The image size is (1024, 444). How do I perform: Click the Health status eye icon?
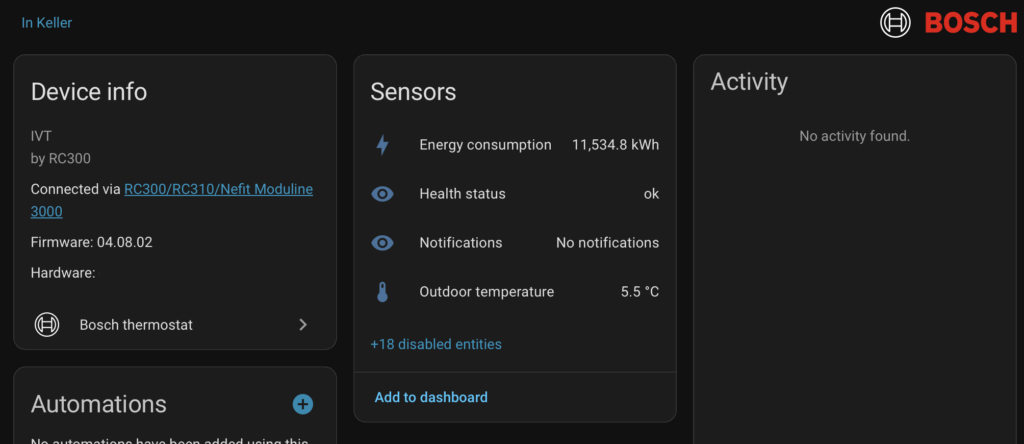(382, 194)
